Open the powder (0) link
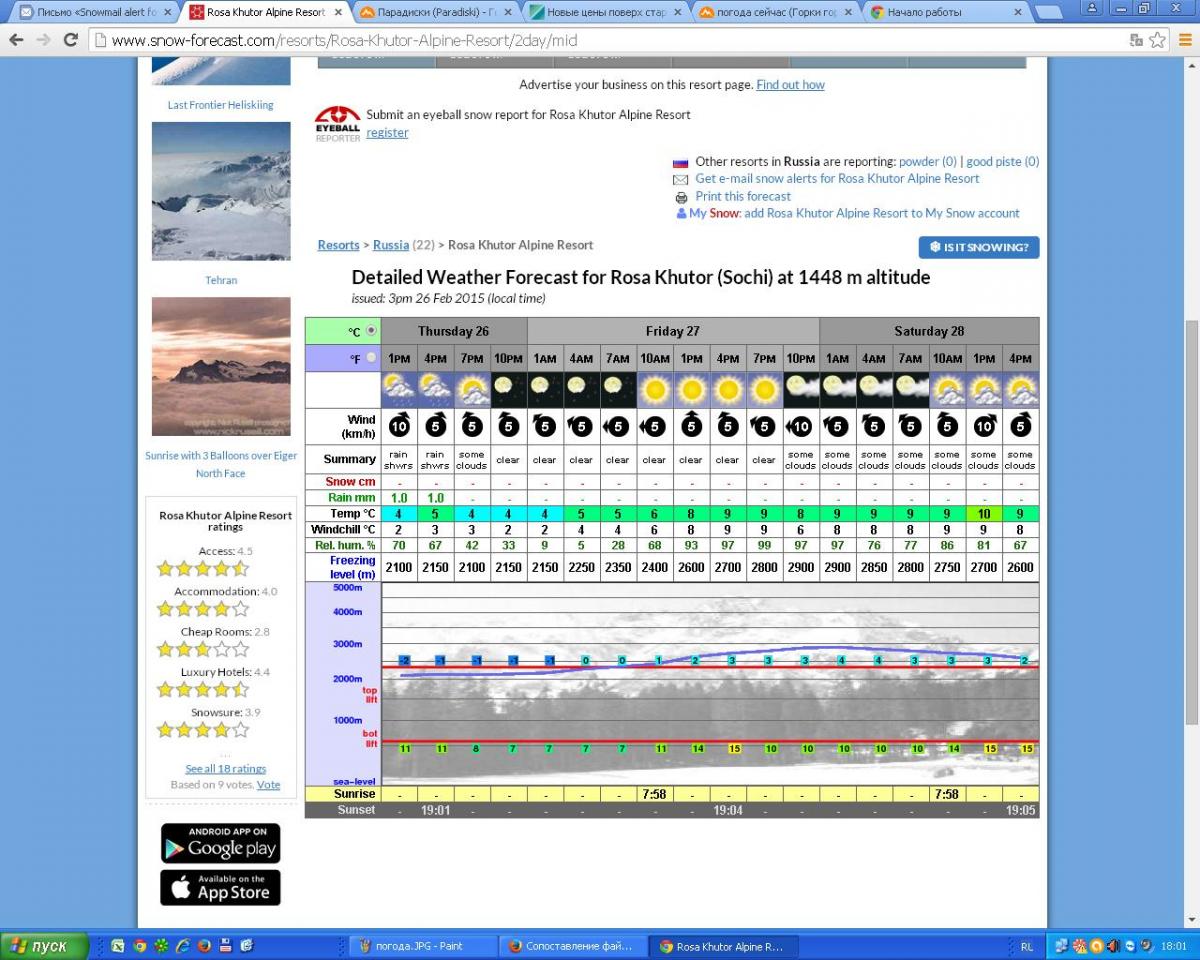The width and height of the screenshot is (1200, 960). point(928,161)
